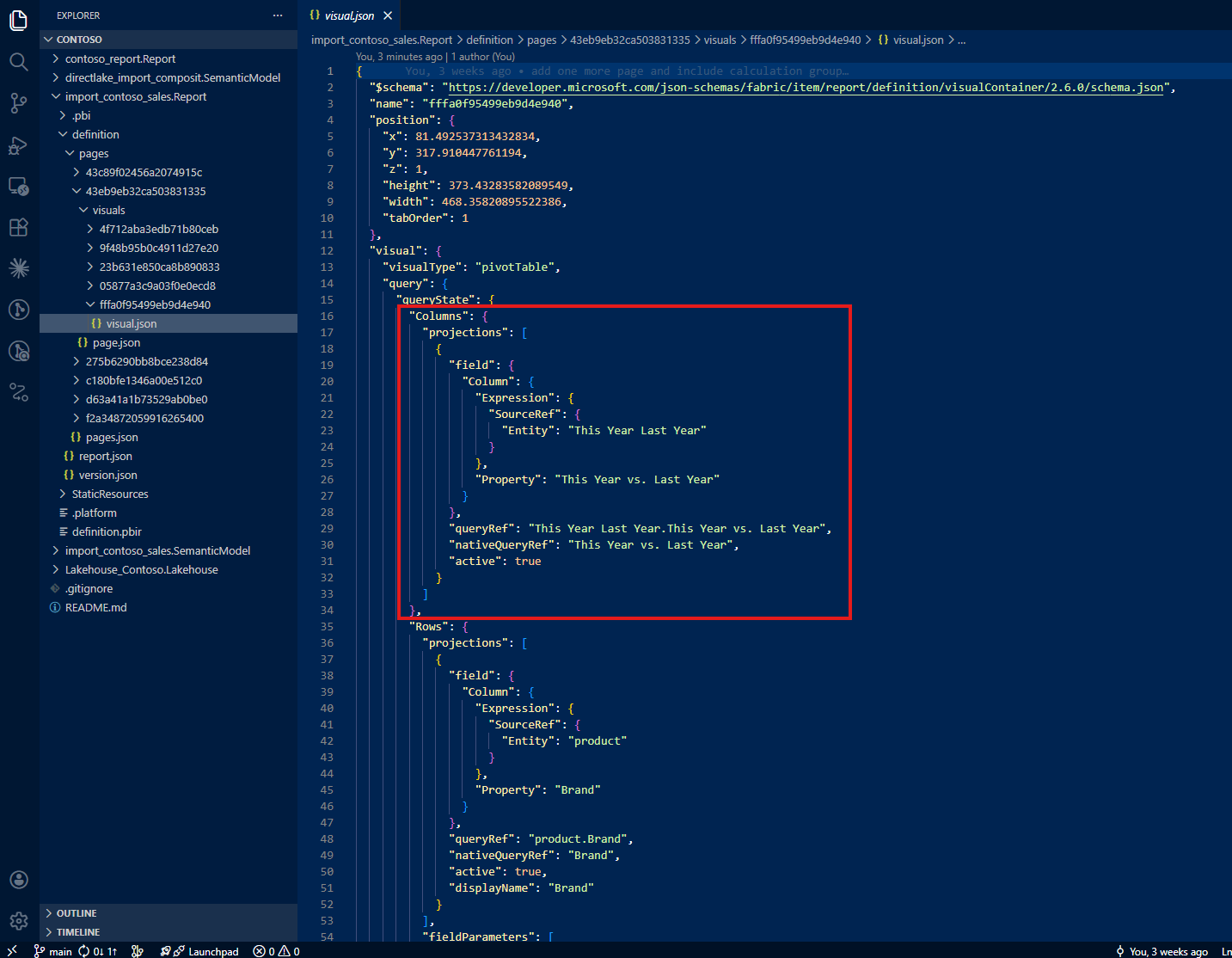Expand the TIMELINE panel
1232x958 pixels.
(168, 932)
